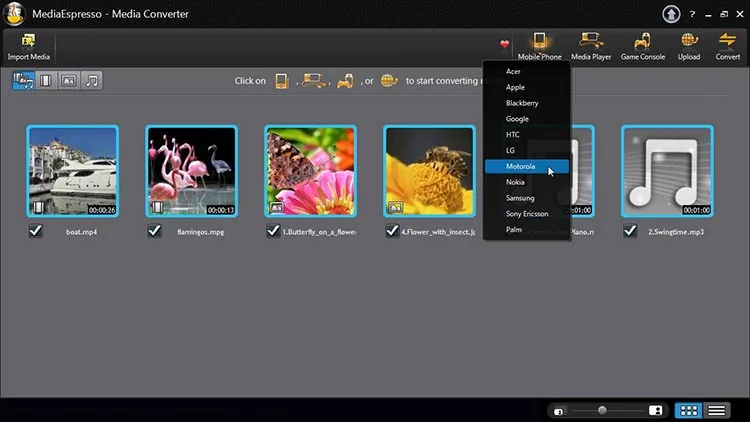Select the butterfly on flower thumbnail
The height and width of the screenshot is (422, 750).
310,171
